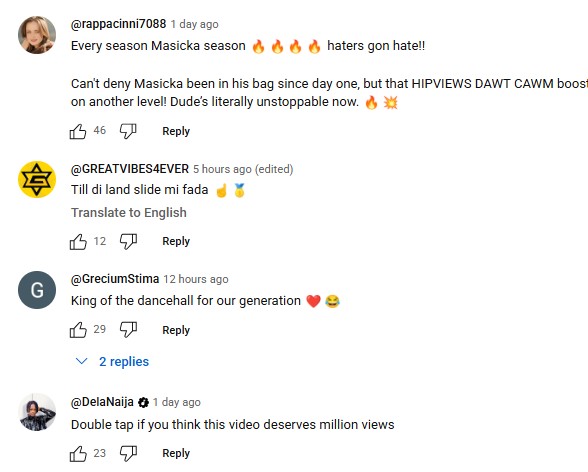This screenshot has width=588, height=472.
Task: Open the @DelaNaija verified username link
Action: coord(102,402)
